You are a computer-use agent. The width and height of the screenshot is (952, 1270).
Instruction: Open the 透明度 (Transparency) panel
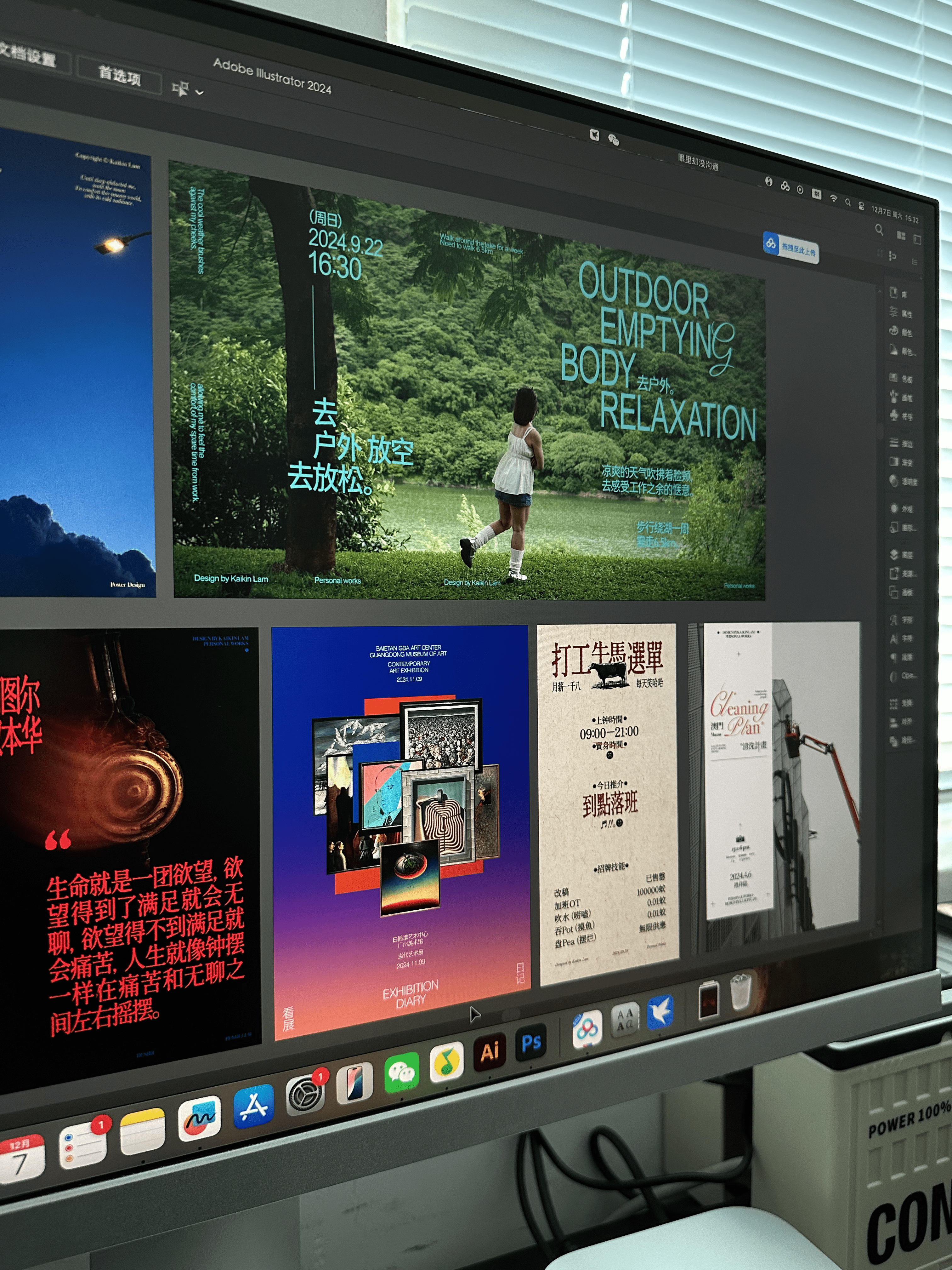[903, 481]
